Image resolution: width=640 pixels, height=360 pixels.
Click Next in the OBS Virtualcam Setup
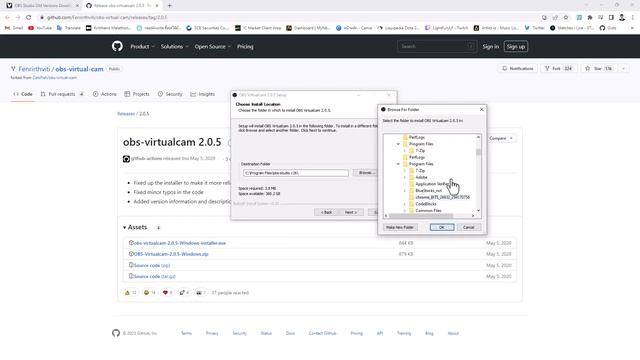[x=351, y=212]
